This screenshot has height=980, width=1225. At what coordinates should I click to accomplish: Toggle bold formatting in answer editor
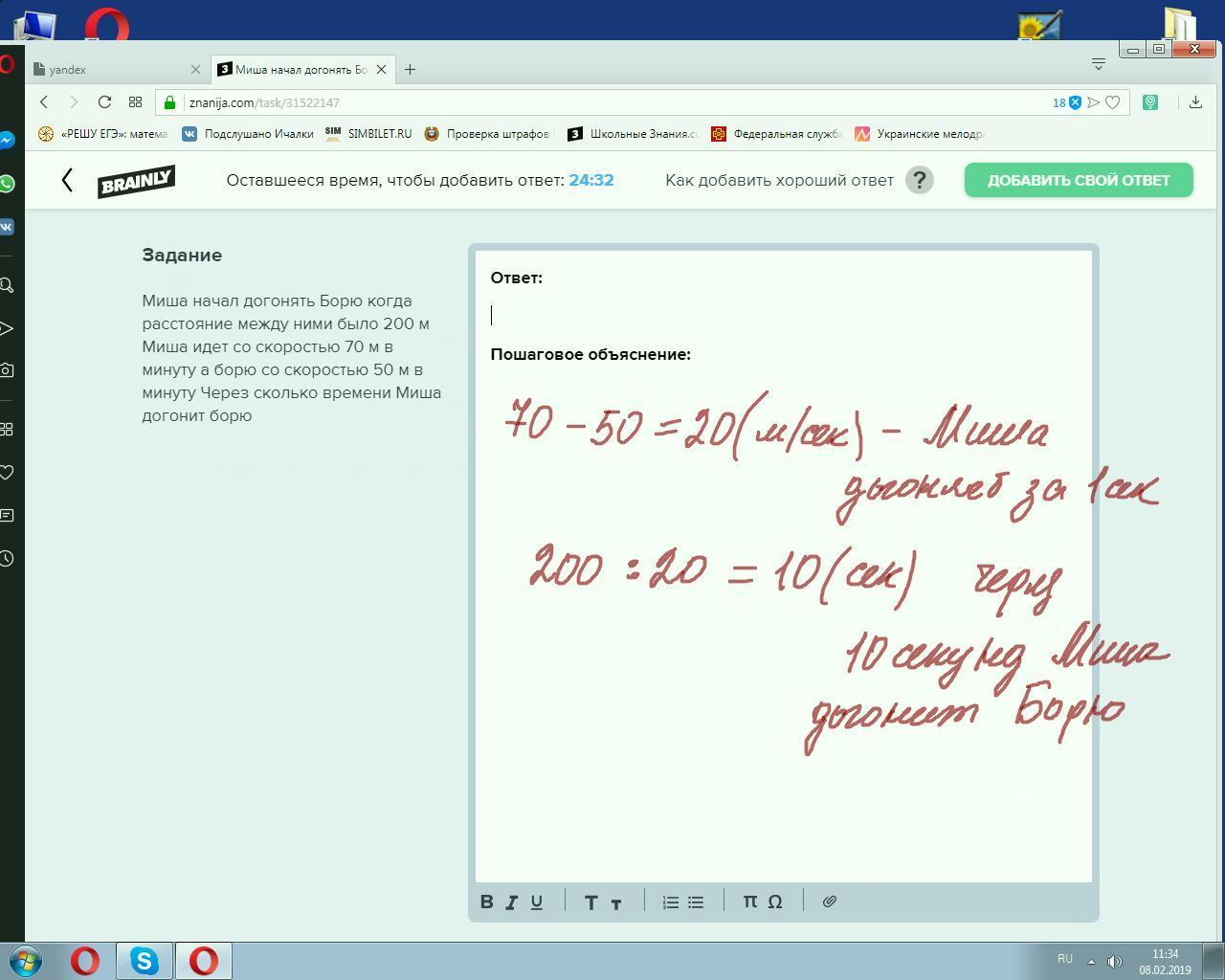(486, 902)
